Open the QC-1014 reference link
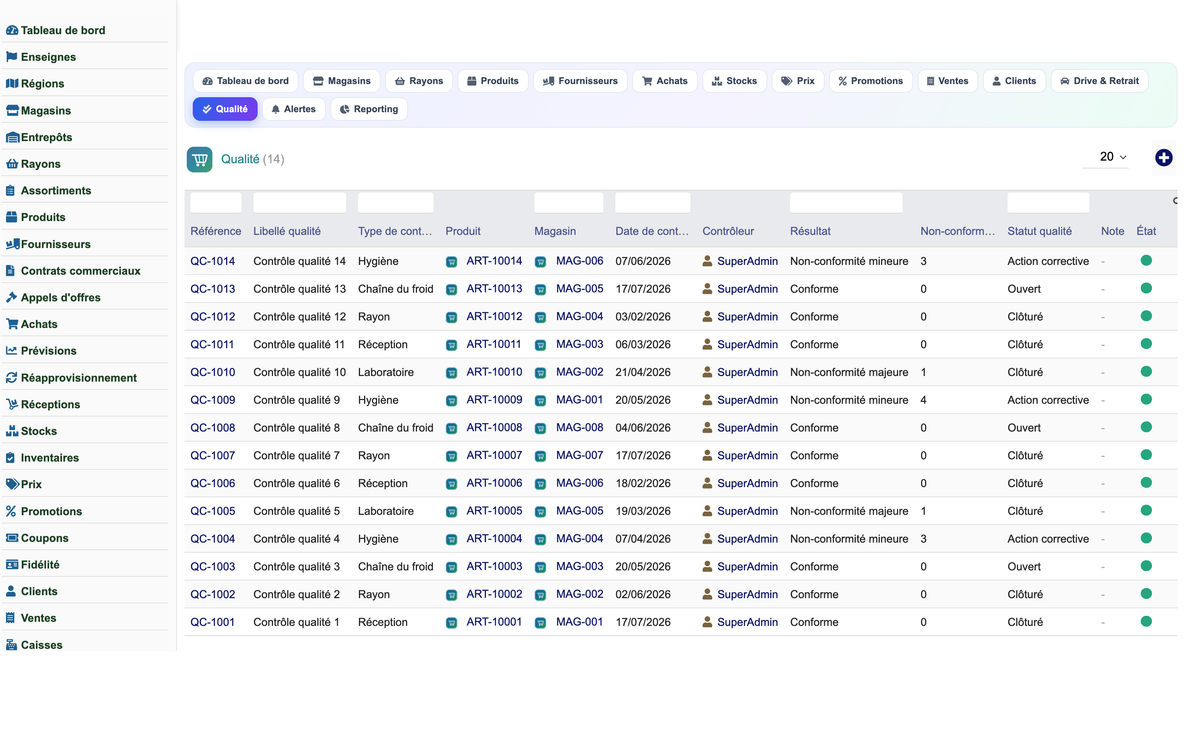The height and width of the screenshot is (743, 1200). point(213,261)
